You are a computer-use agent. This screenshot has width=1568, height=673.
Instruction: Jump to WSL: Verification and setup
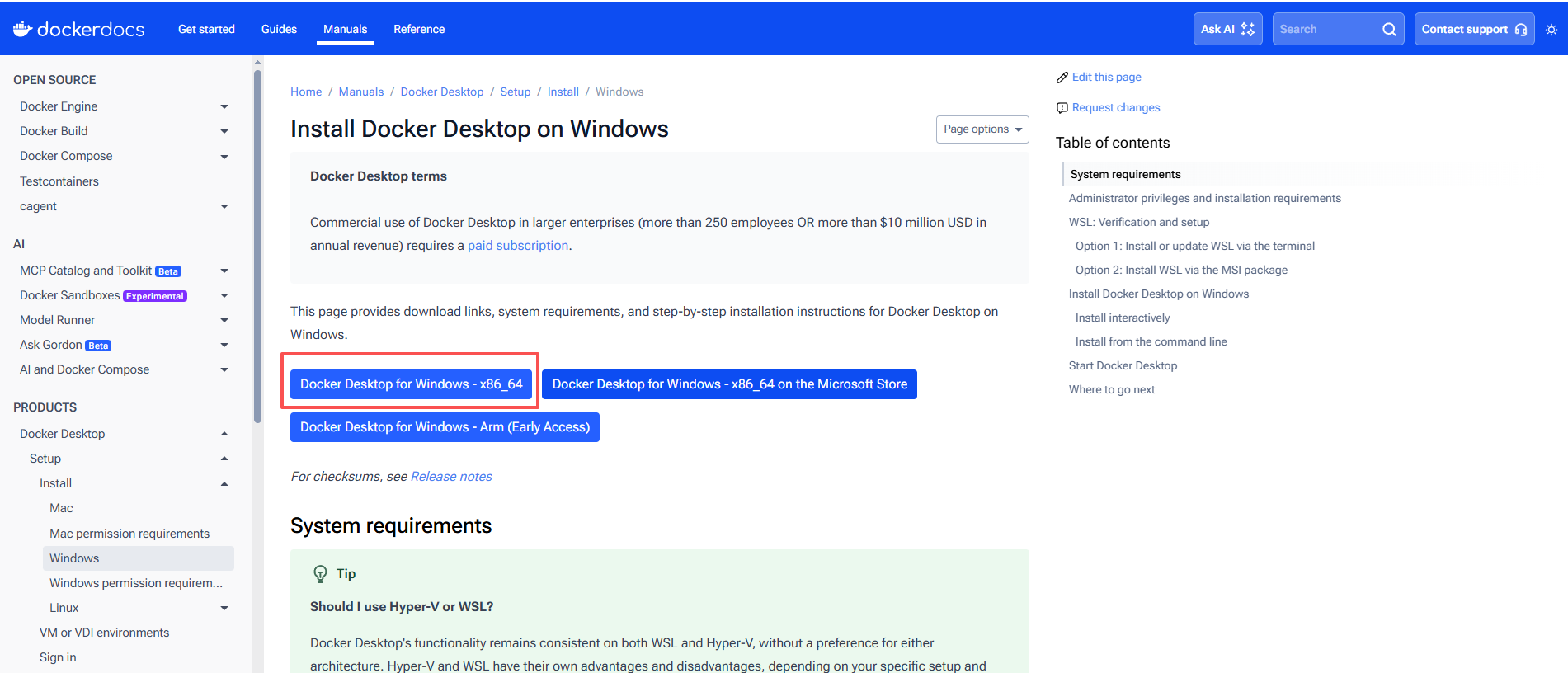pyautogui.click(x=1139, y=222)
